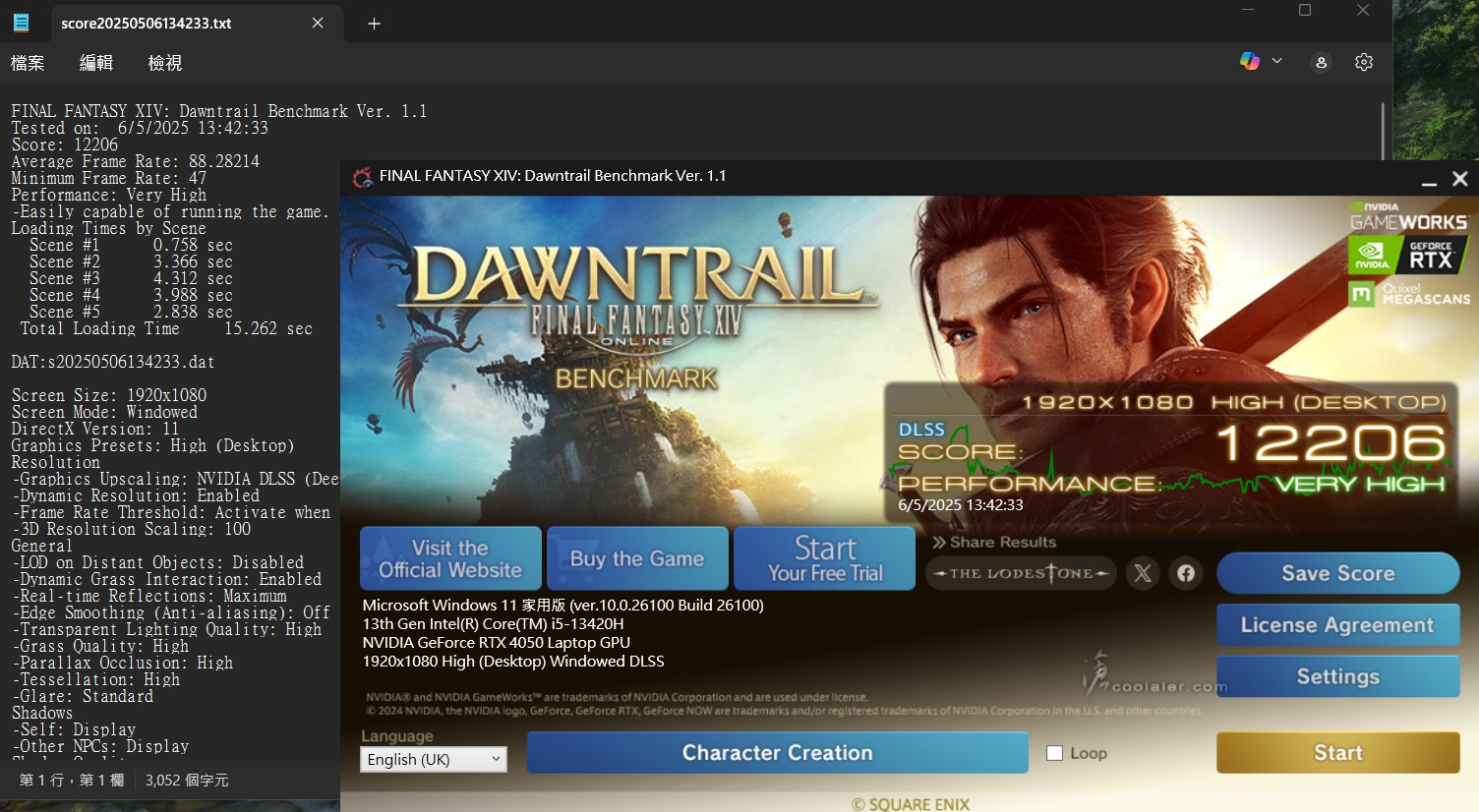Click Visit the Official Website button
Viewport: 1479px width, 812px height.
(450, 558)
